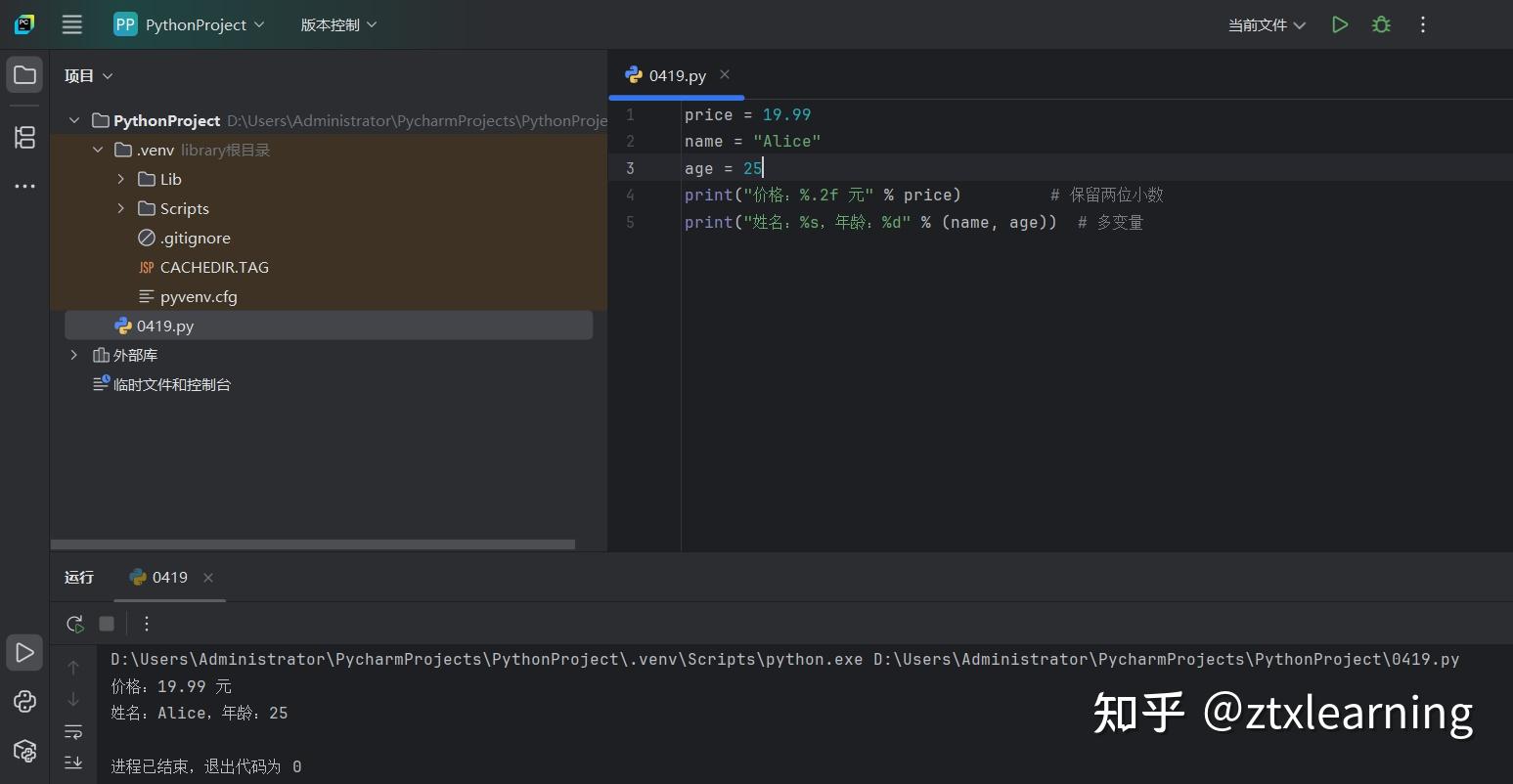Run the script via green play icon
The height and width of the screenshot is (784, 1513).
1340,24
